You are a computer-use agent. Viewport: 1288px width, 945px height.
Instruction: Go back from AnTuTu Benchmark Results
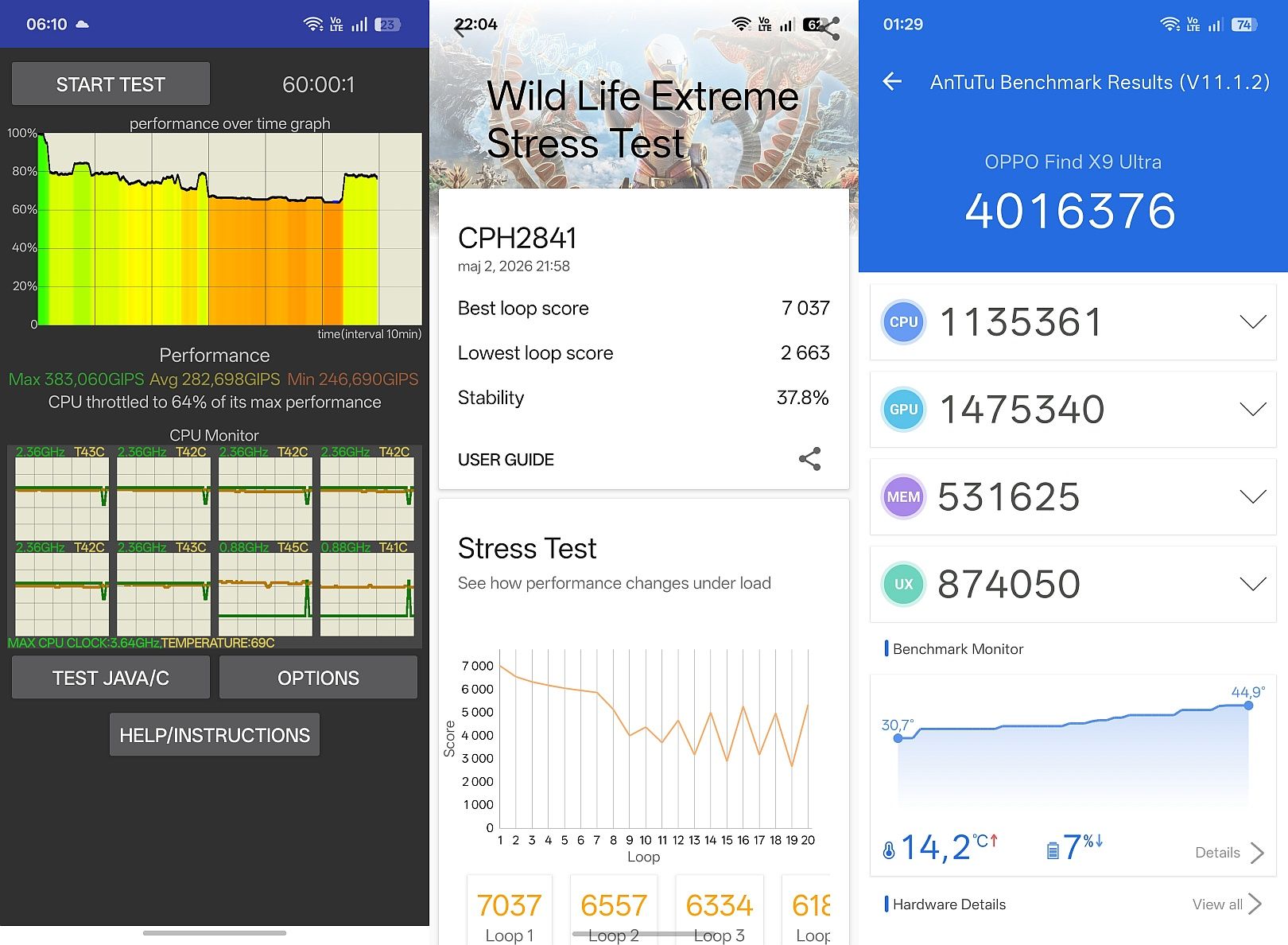[x=892, y=81]
